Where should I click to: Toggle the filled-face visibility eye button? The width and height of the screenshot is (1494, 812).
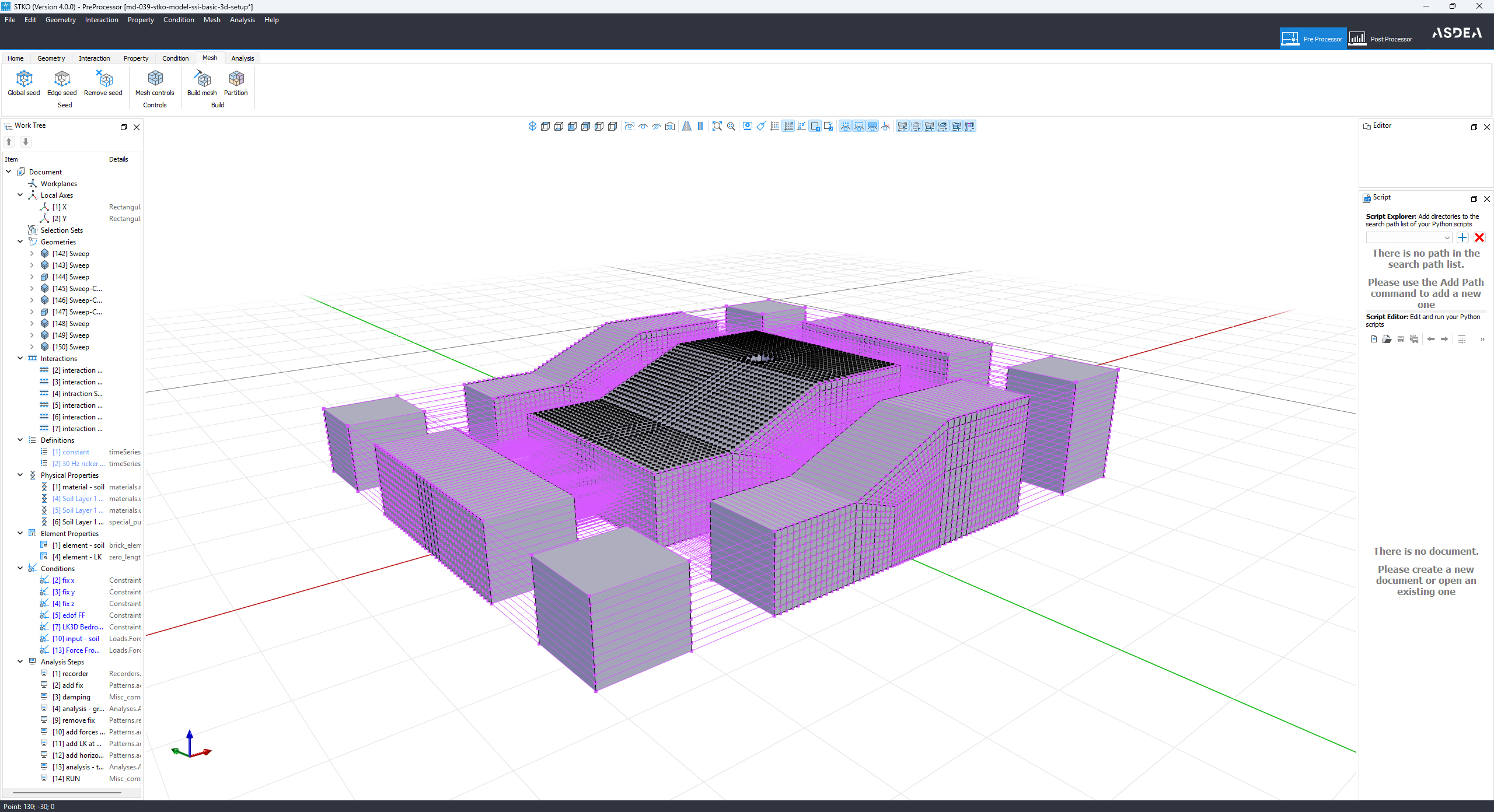[x=872, y=126]
